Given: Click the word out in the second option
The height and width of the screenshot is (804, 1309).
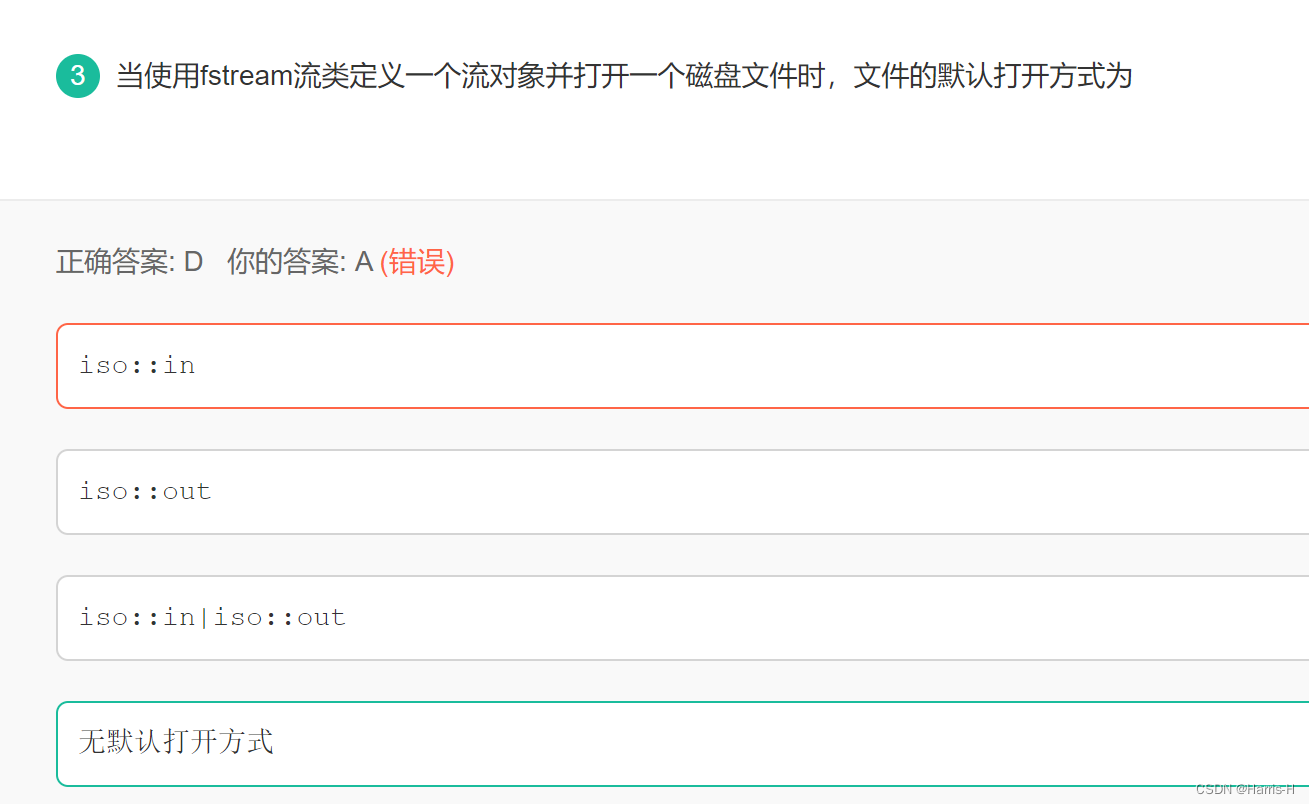Looking at the screenshot, I should (187, 492).
